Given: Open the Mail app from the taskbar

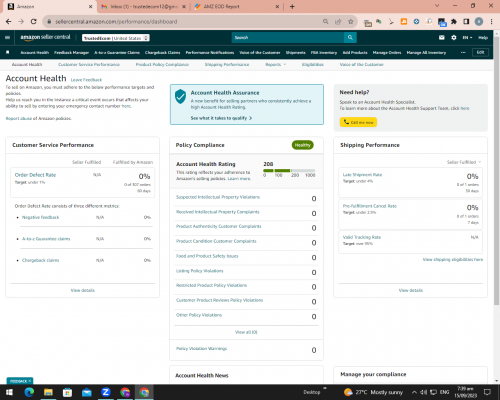Looking at the screenshot, I should [87, 392].
